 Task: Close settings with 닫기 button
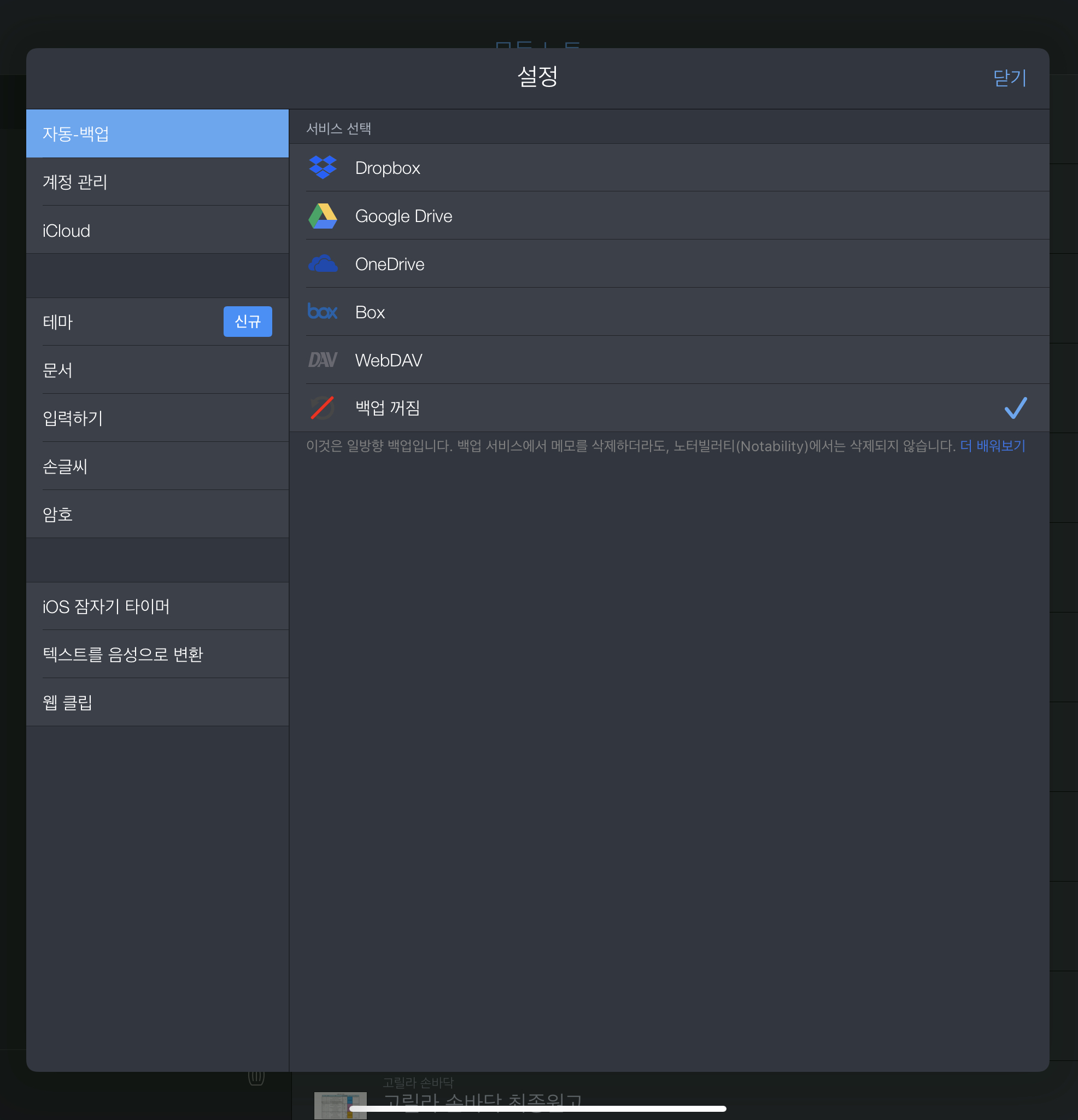1010,78
